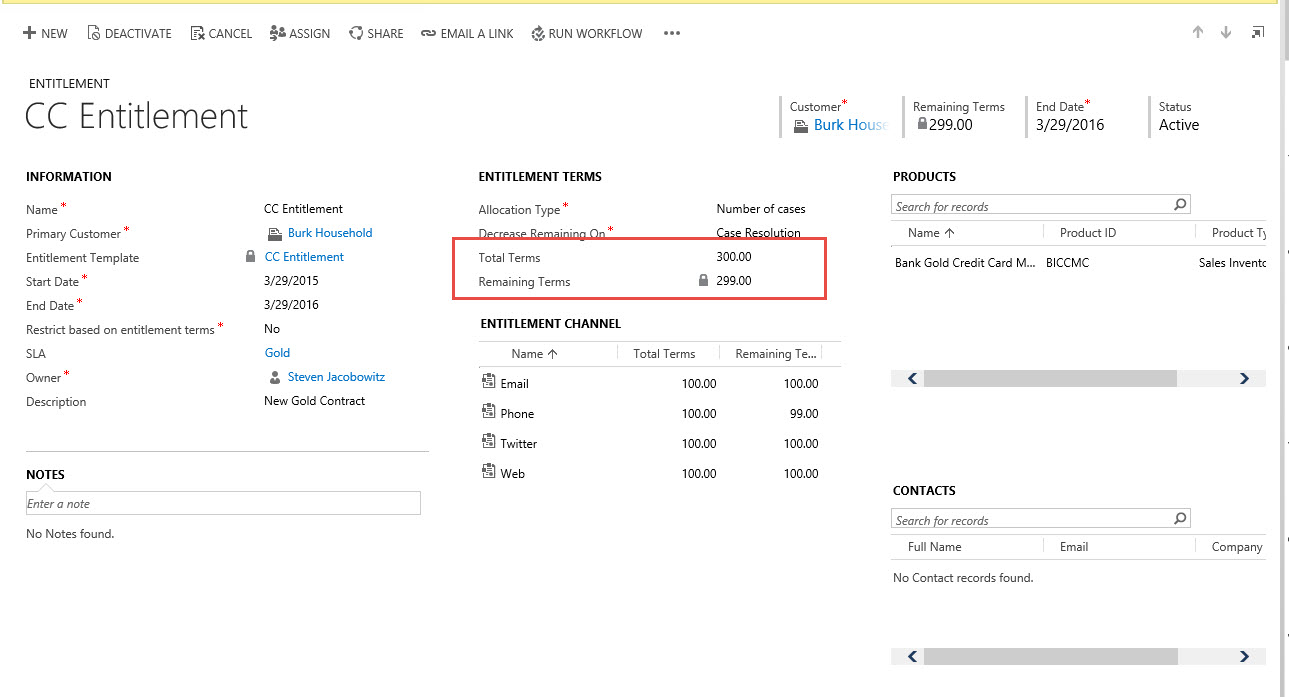The height and width of the screenshot is (697, 1289).
Task: Run Workflow from the command bar
Action: (586, 33)
